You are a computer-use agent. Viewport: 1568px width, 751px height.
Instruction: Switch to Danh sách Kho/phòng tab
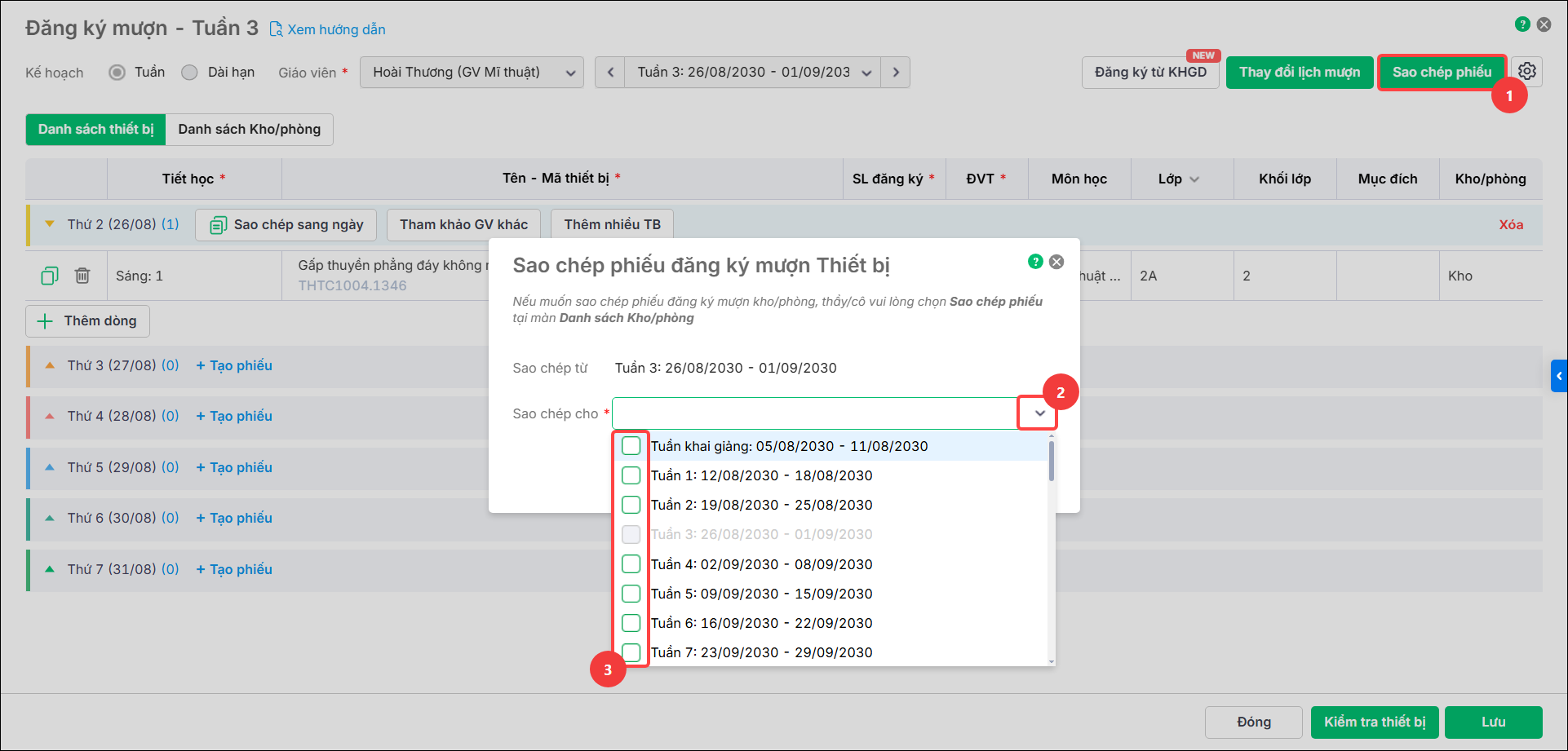point(250,130)
